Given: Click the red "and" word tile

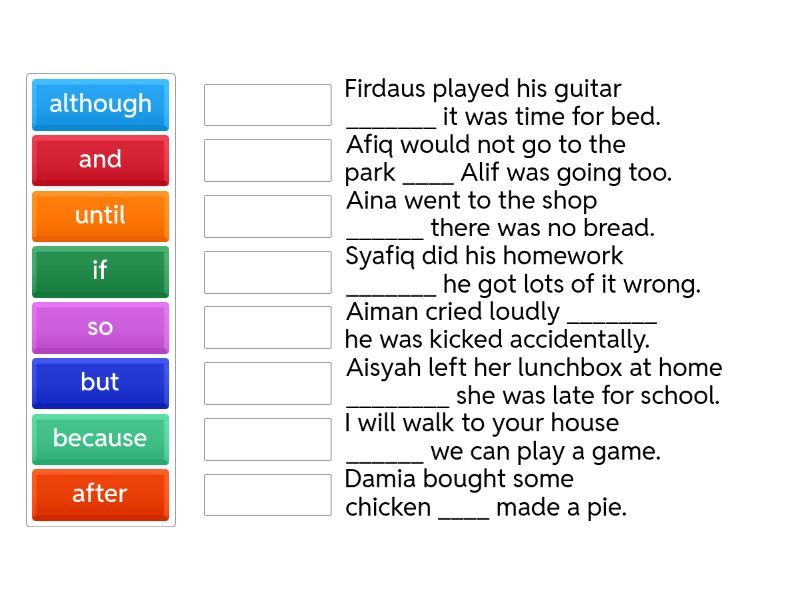Looking at the screenshot, I should tap(100, 160).
